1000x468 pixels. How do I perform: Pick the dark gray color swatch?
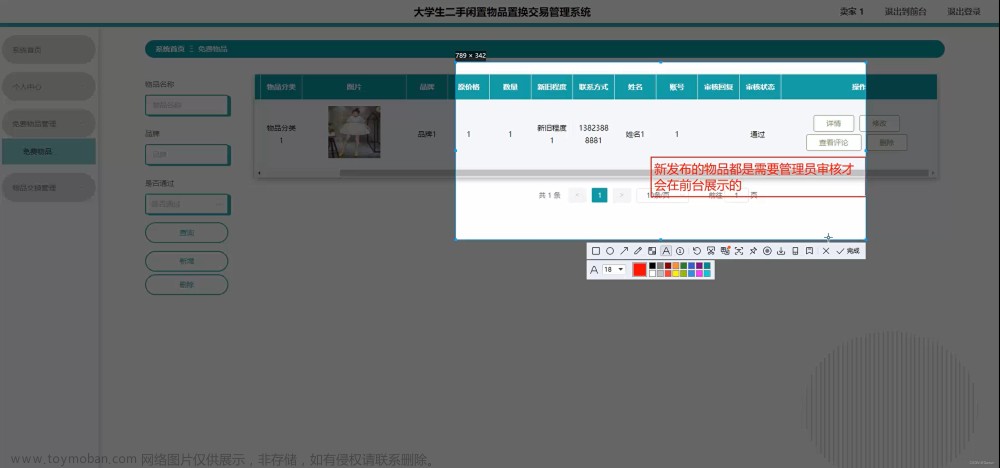click(660, 265)
